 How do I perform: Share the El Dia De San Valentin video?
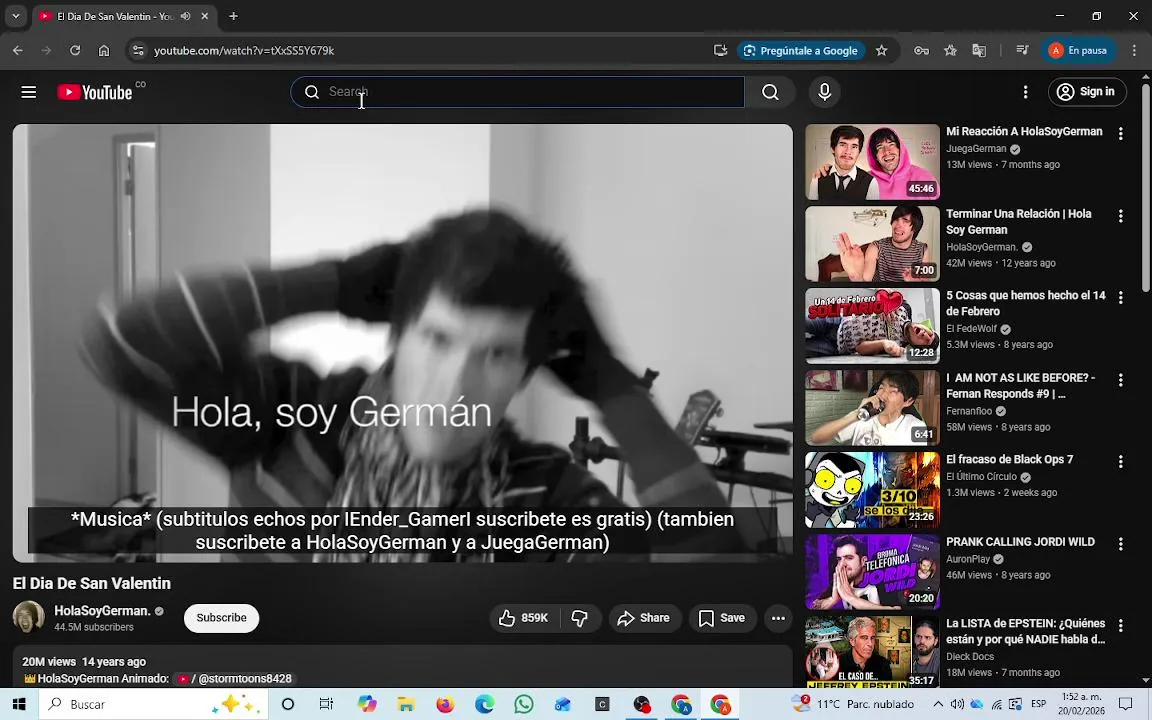tap(644, 618)
